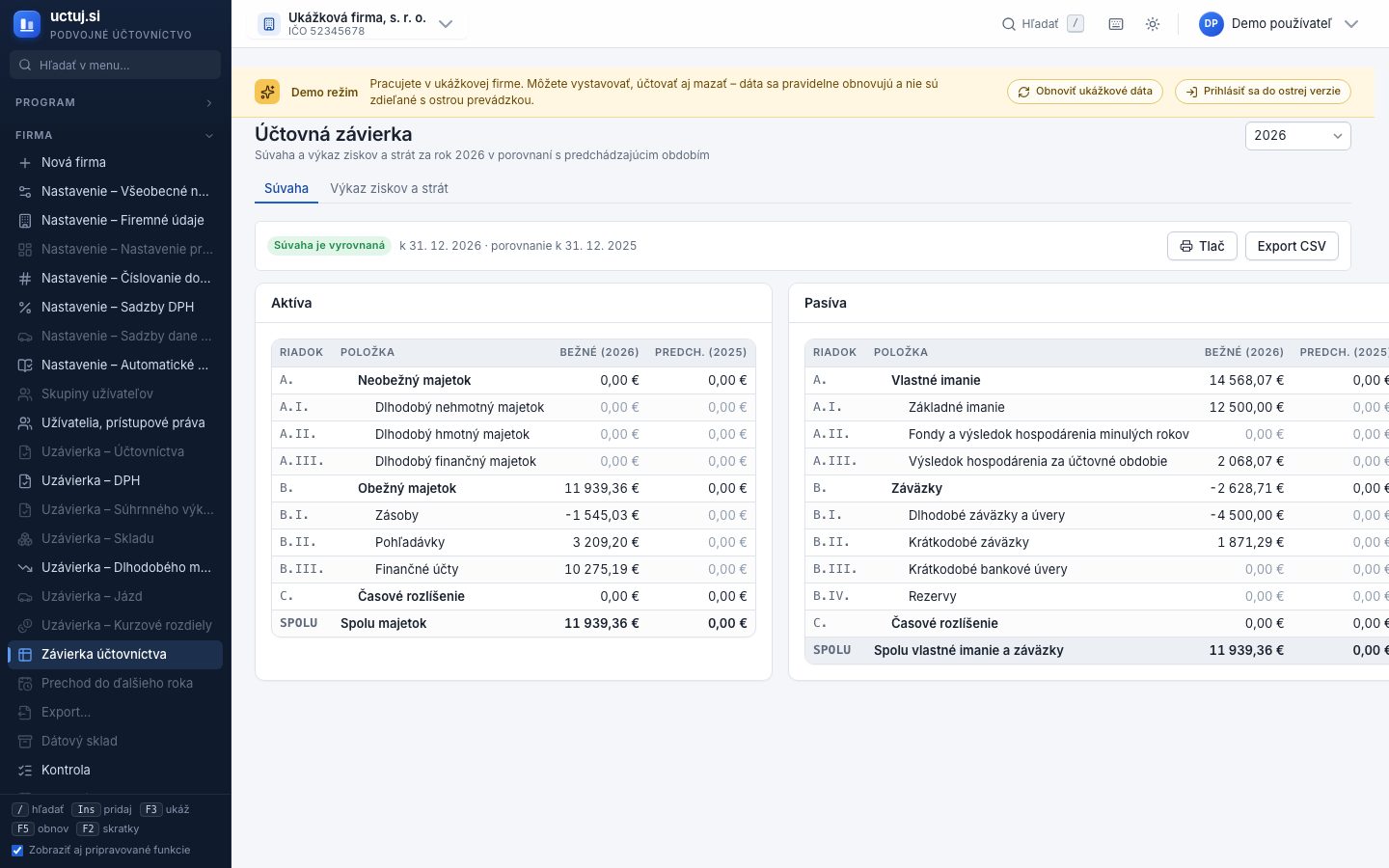1389x868 pixels.
Task: Collapse the FIRMA sidebar section
Action: (115, 135)
